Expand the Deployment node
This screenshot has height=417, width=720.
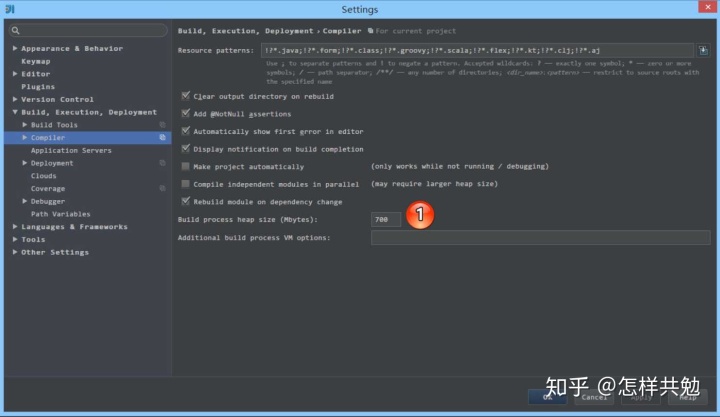[x=24, y=163]
